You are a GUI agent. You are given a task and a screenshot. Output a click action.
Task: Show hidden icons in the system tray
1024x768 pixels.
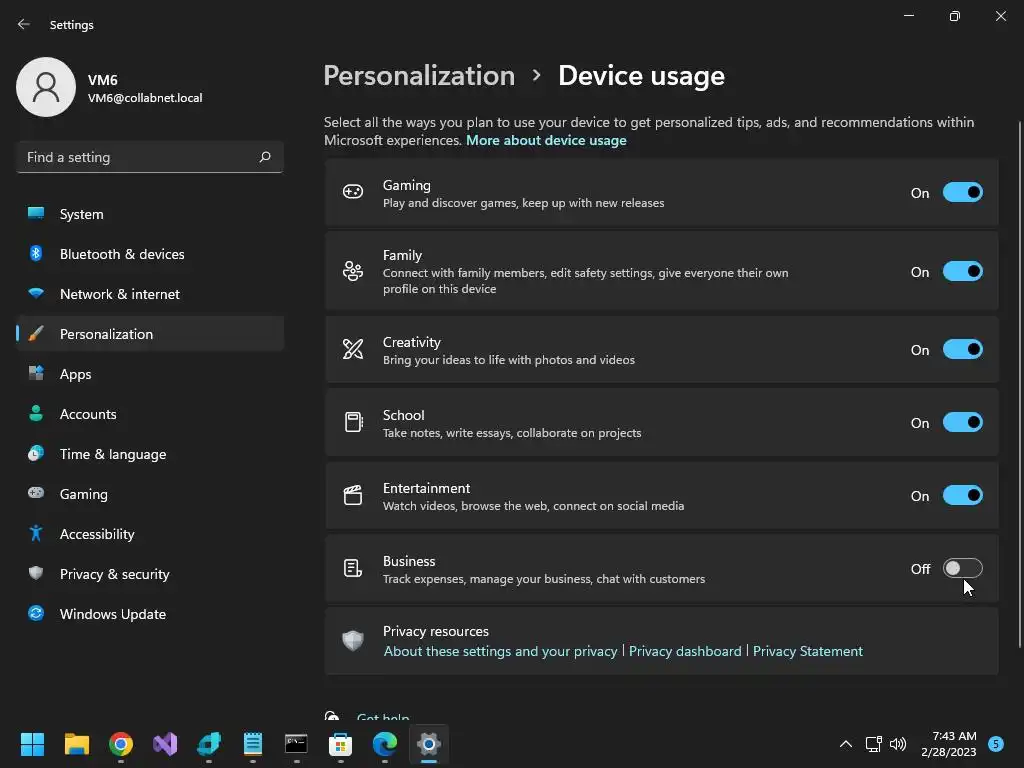(x=846, y=744)
